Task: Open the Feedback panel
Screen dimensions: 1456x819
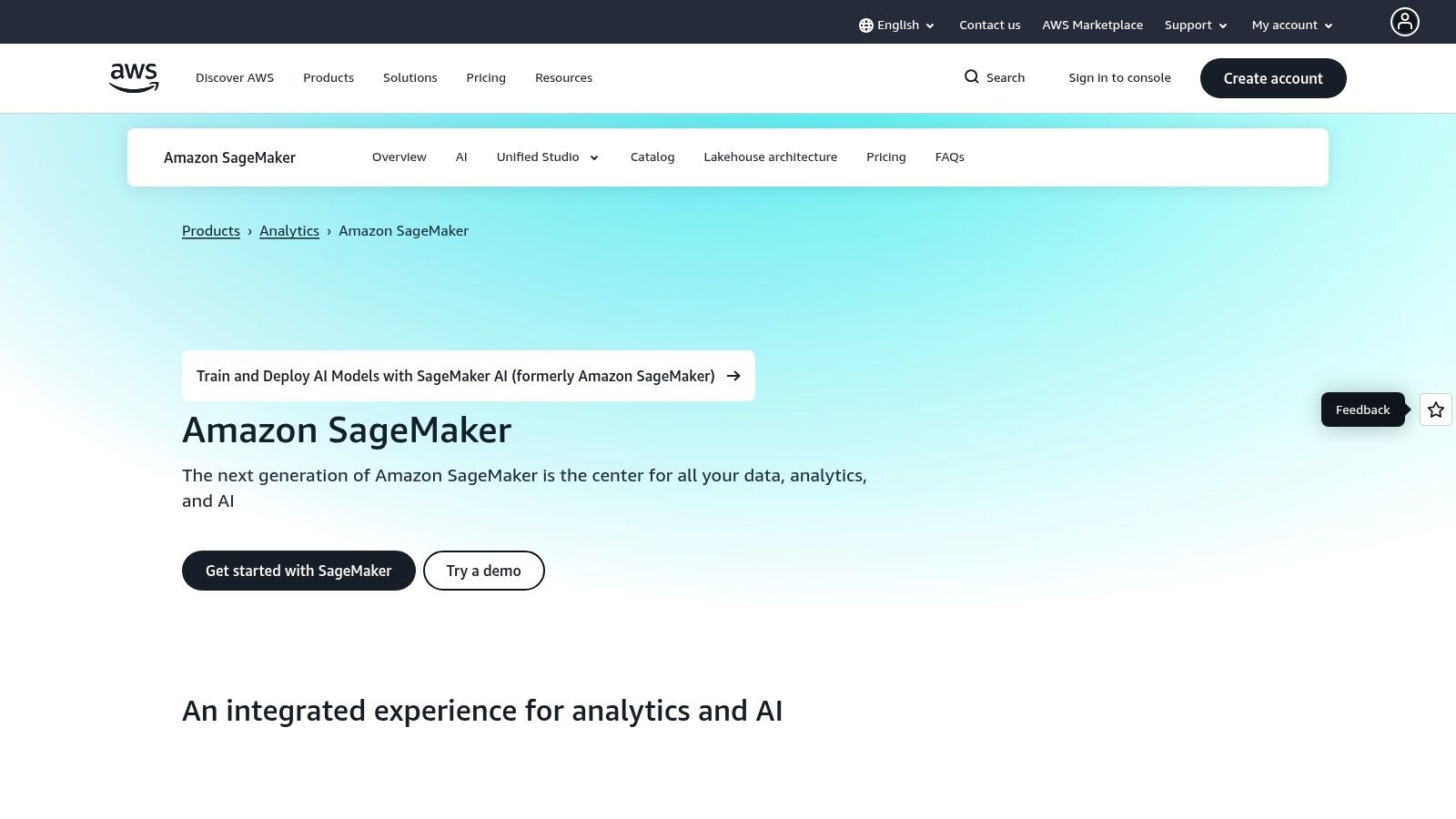Action: pos(1362,409)
